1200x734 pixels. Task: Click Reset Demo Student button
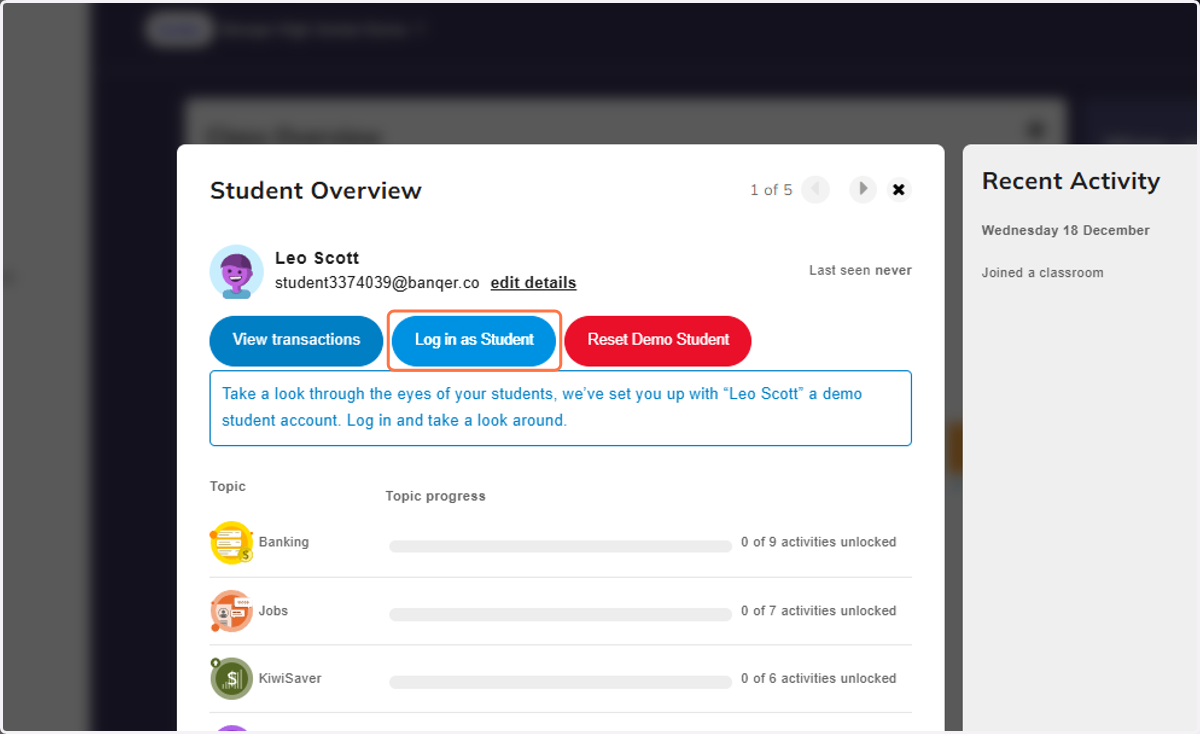pyautogui.click(x=658, y=340)
